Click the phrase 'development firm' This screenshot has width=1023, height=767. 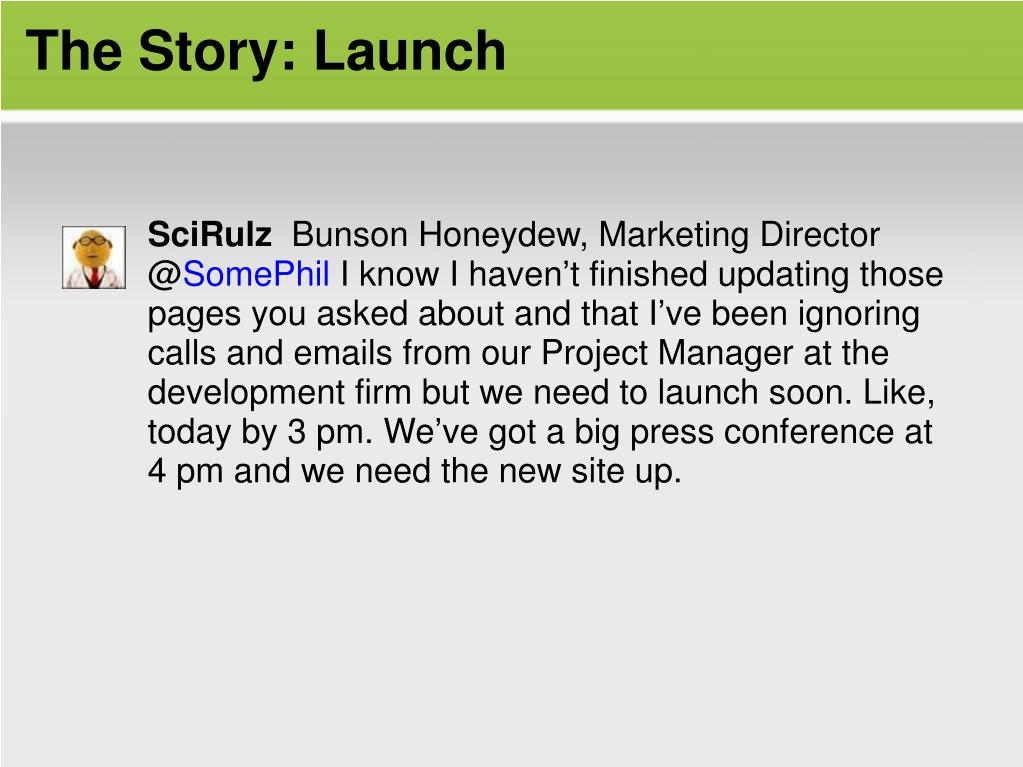tap(280, 393)
